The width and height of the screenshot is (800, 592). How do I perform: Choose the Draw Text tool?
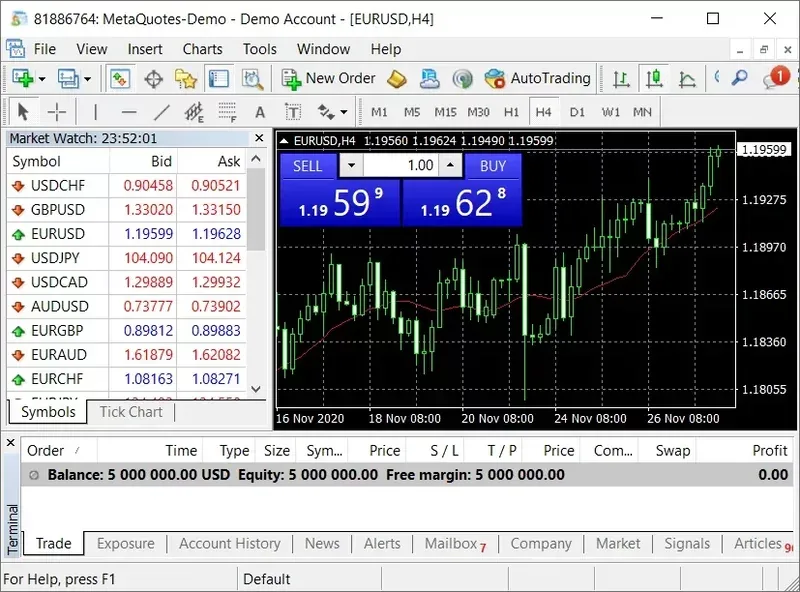[260, 112]
